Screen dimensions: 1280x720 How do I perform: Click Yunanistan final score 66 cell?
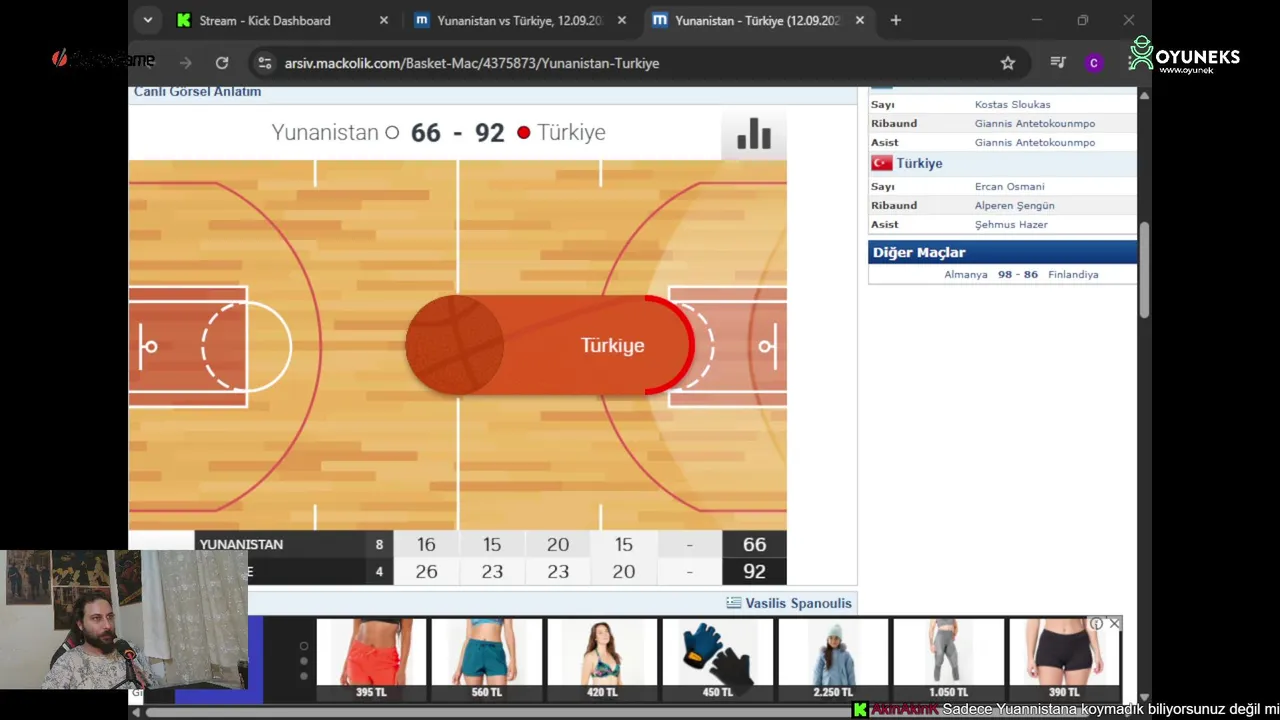click(754, 544)
